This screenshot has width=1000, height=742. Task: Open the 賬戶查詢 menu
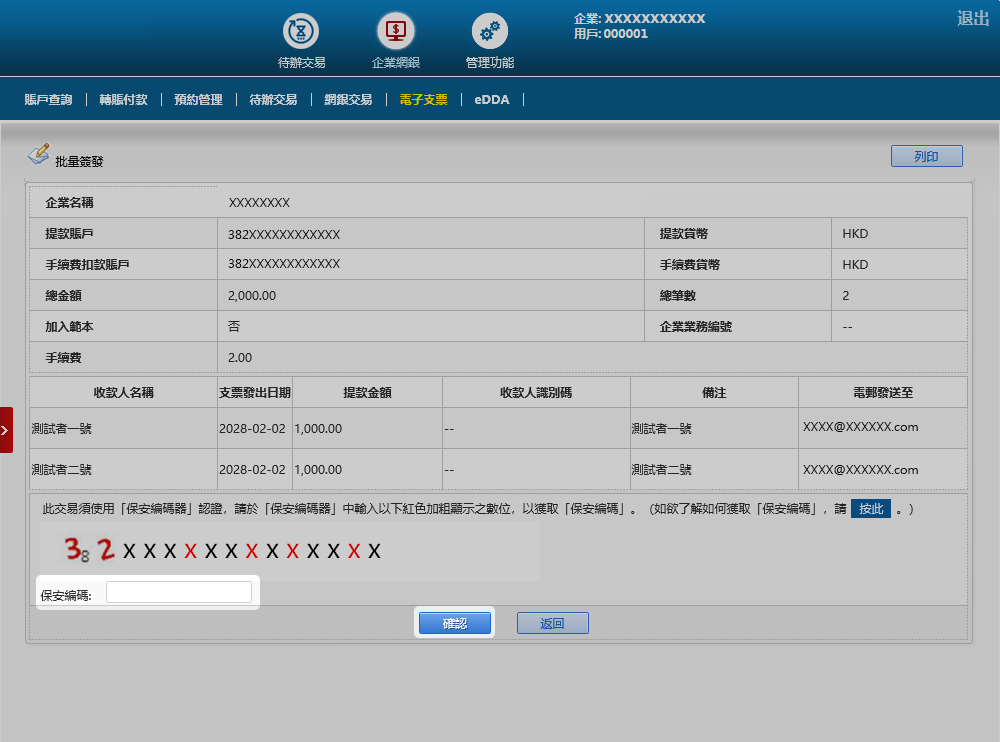[x=48, y=100]
